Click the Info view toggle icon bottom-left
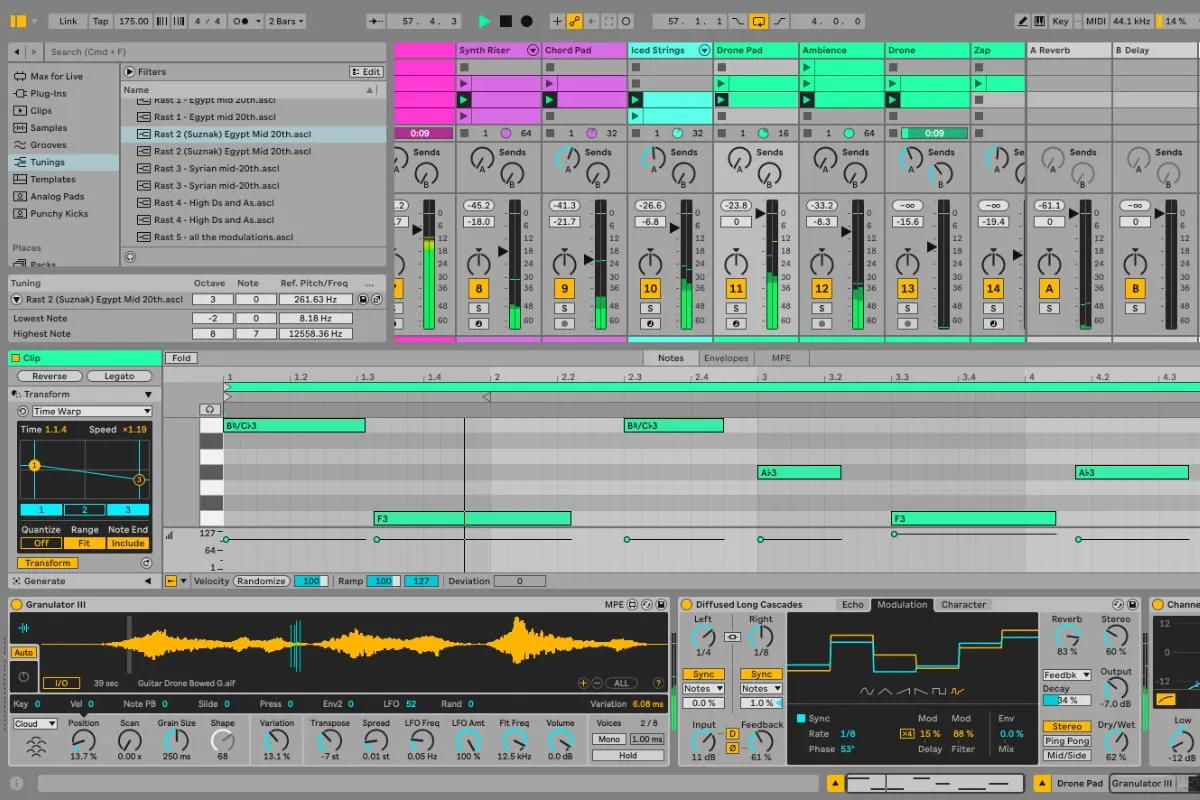 pyautogui.click(x=16, y=784)
